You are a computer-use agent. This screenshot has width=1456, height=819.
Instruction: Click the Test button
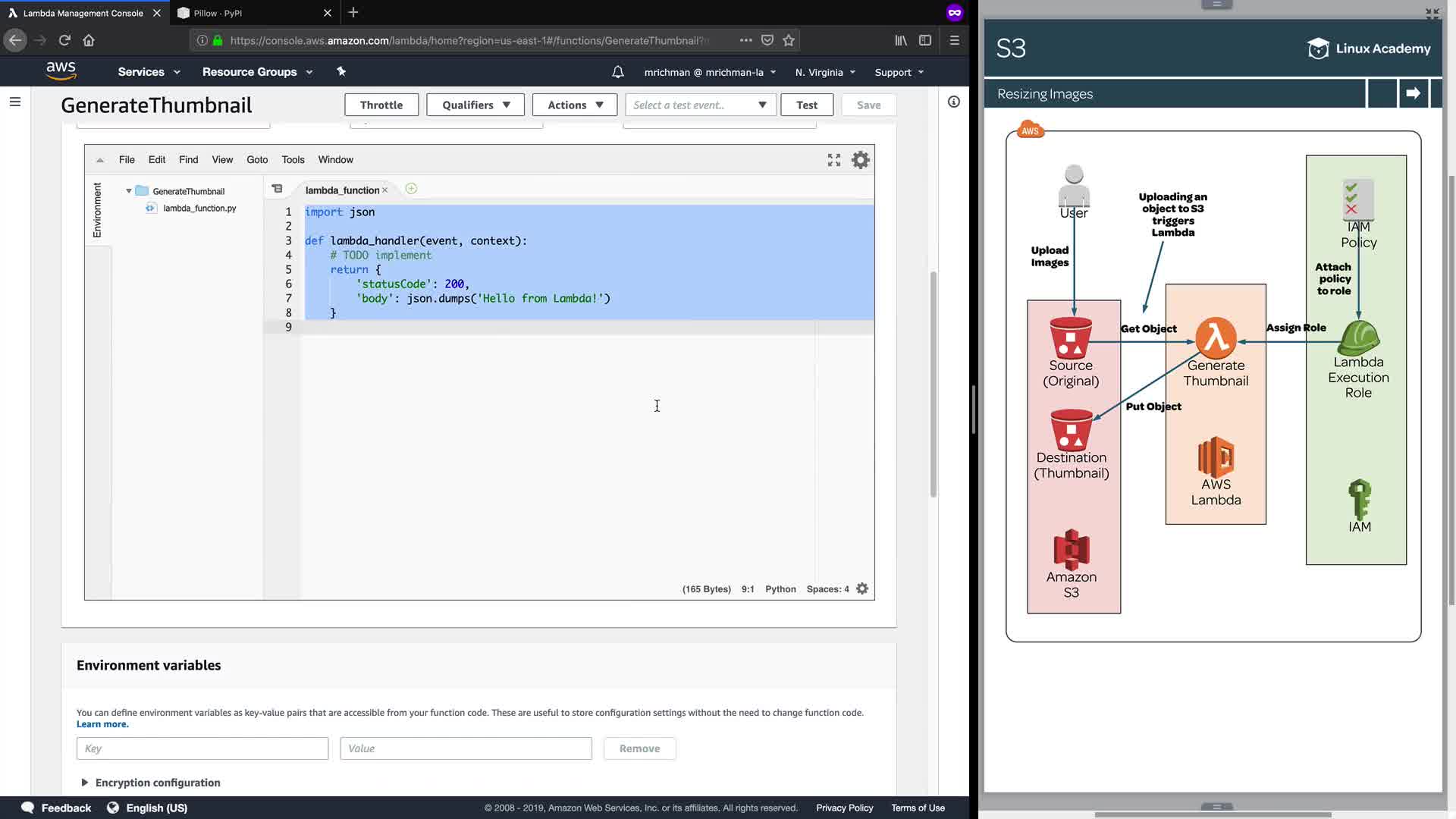pos(806,105)
